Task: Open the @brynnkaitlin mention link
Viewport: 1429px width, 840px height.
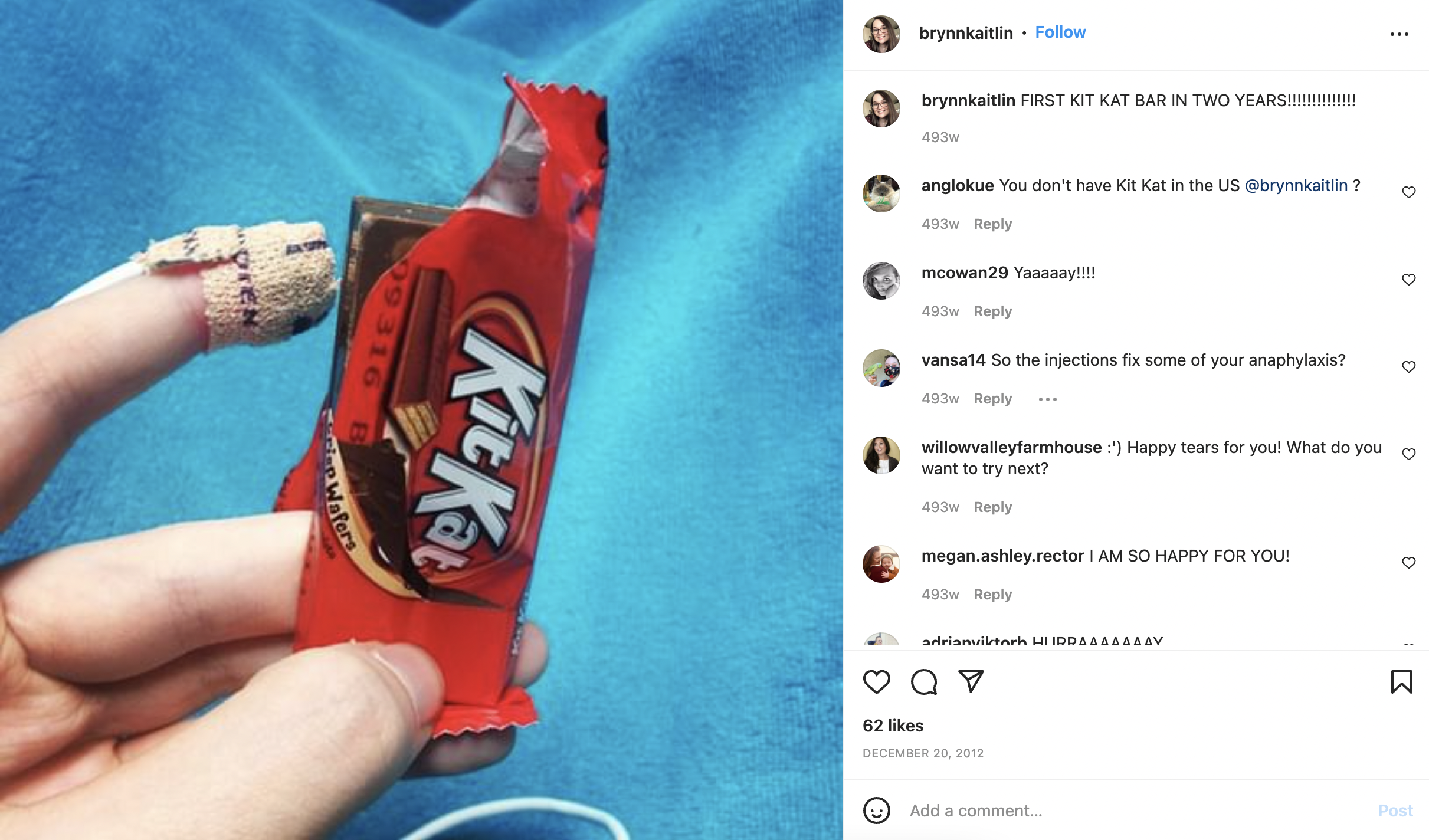Action: pos(1296,186)
